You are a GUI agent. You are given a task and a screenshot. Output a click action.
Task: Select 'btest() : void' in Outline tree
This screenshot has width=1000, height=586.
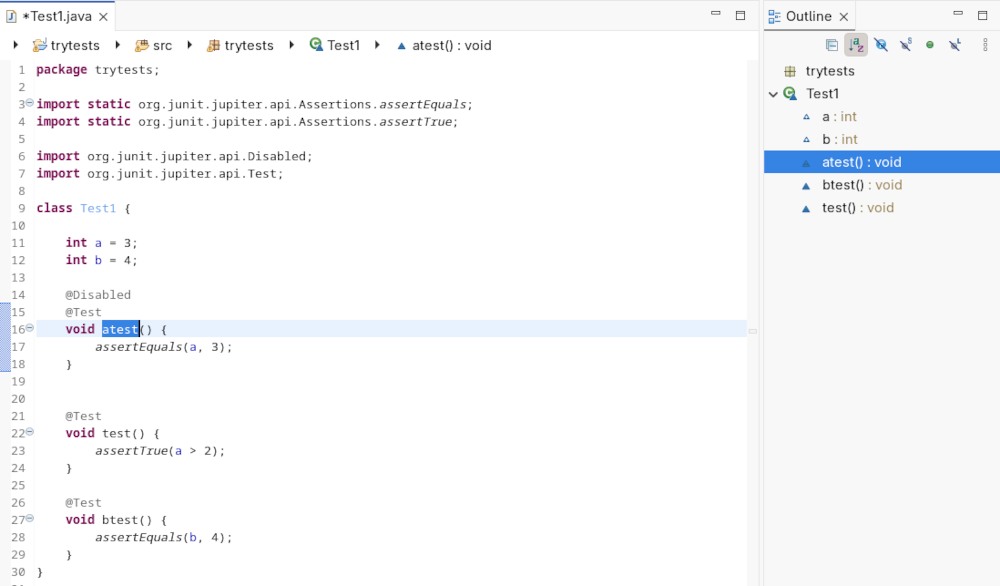pos(862,185)
